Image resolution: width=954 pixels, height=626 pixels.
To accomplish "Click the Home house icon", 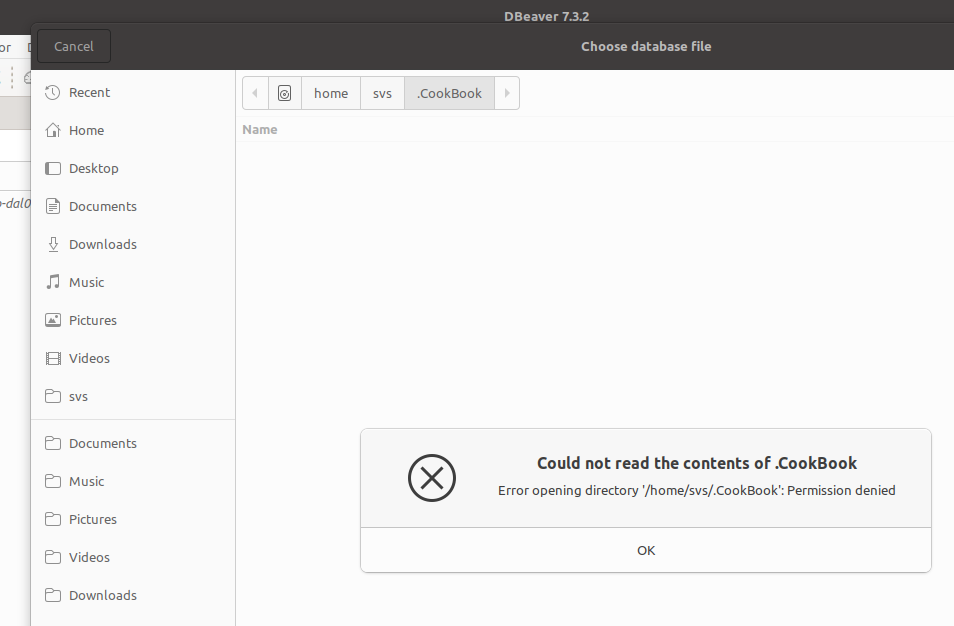I will (x=53, y=130).
